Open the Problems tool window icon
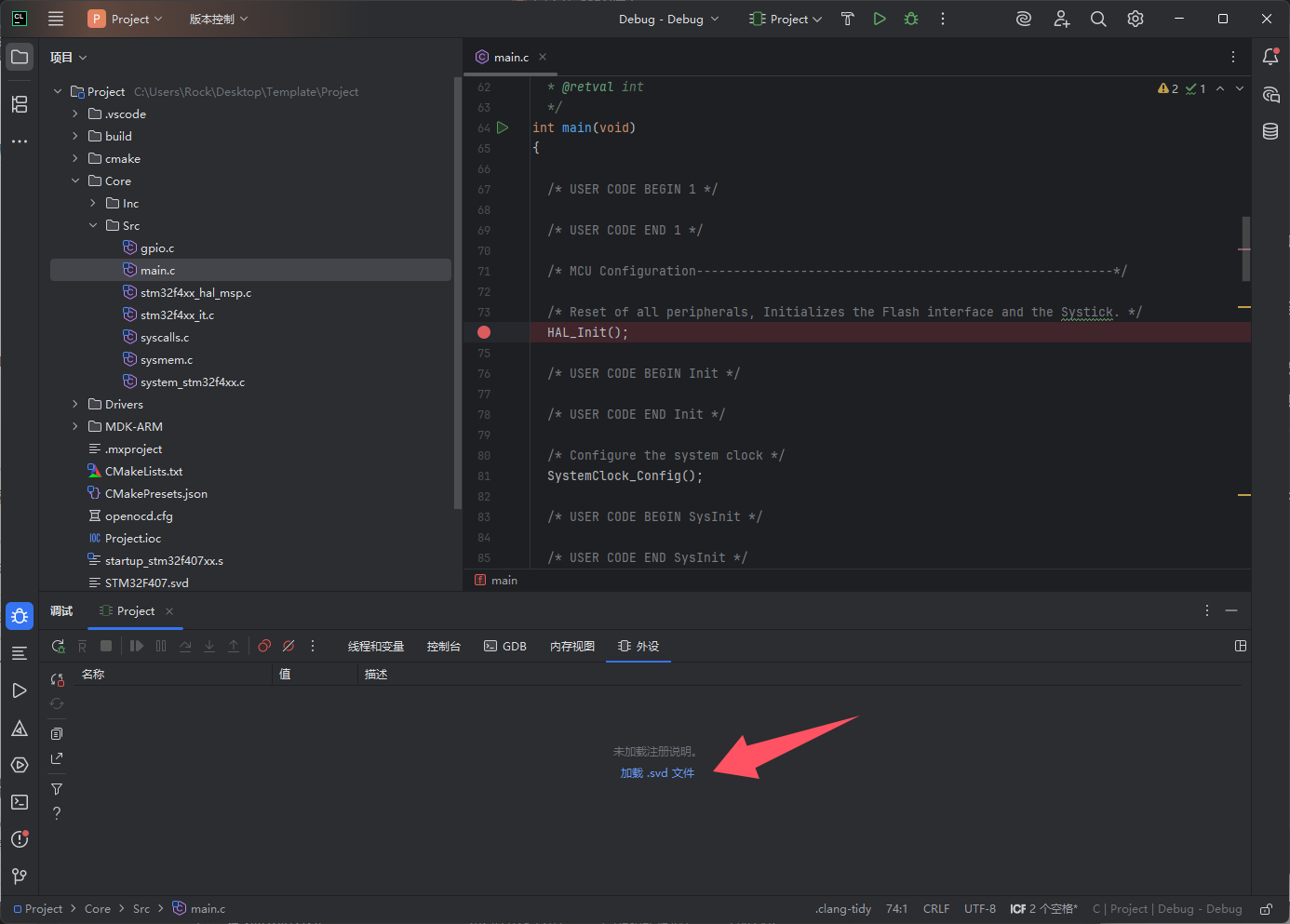The height and width of the screenshot is (924, 1290). [x=20, y=839]
